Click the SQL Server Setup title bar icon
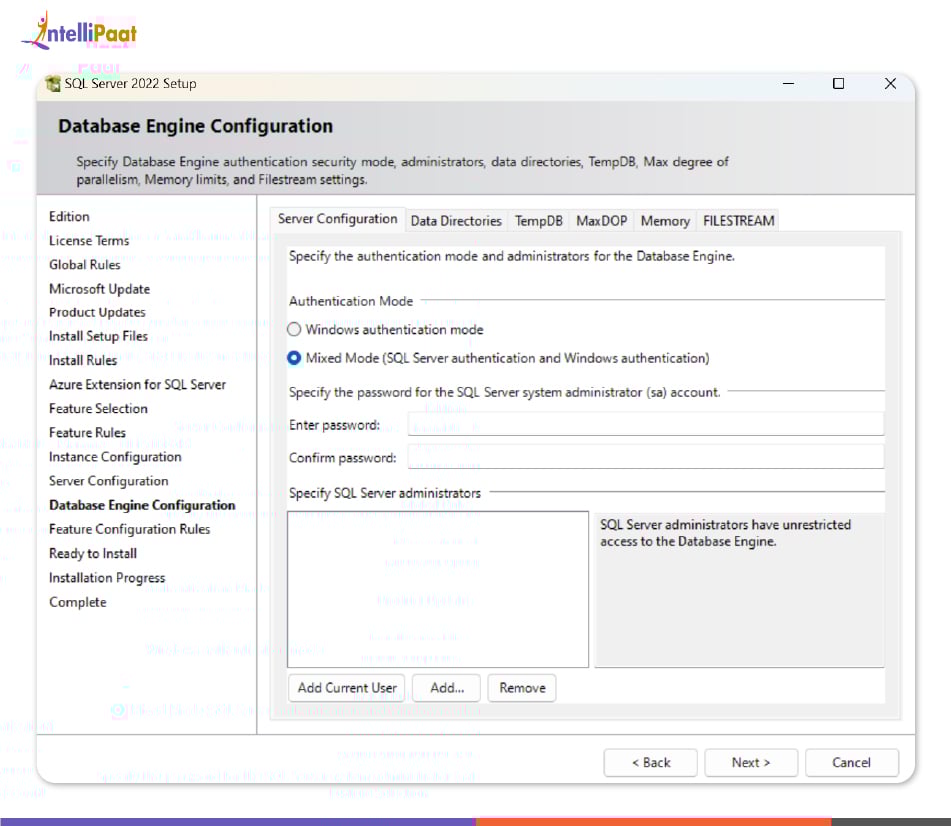The width and height of the screenshot is (951, 826). pos(53,84)
